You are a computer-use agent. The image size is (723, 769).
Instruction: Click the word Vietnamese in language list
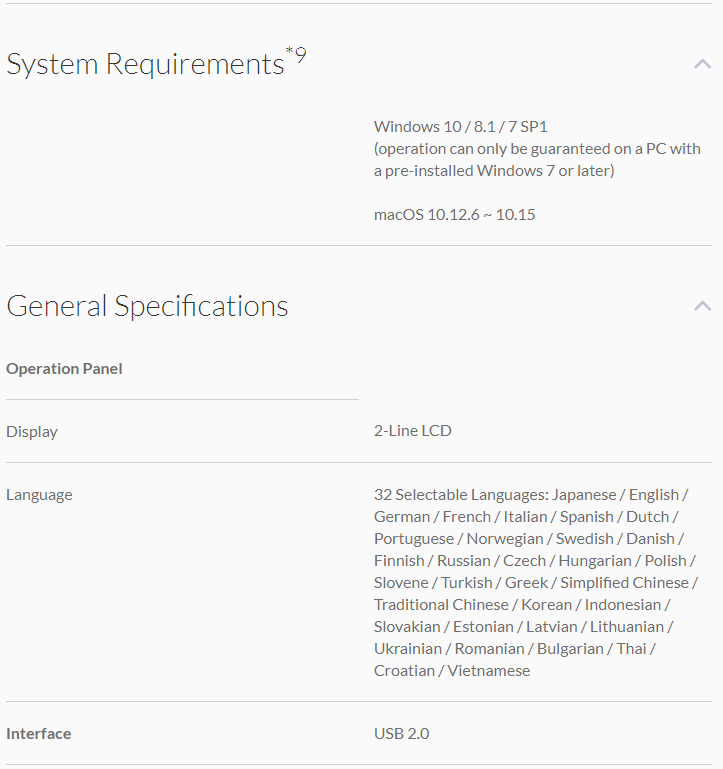(x=487, y=671)
